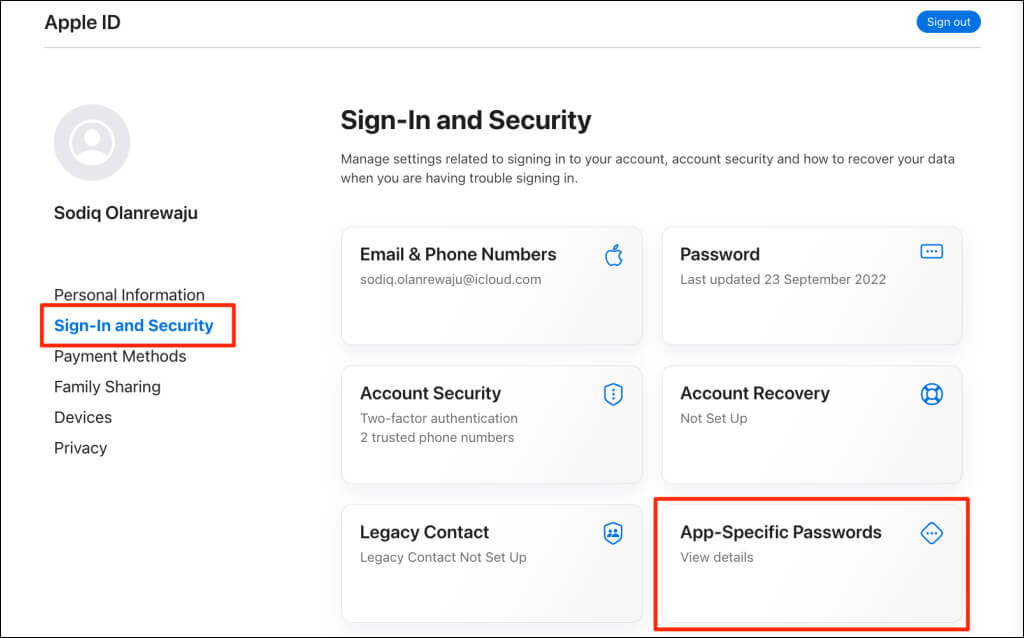
Task: Open Account Security two-factor details
Action: coord(492,424)
